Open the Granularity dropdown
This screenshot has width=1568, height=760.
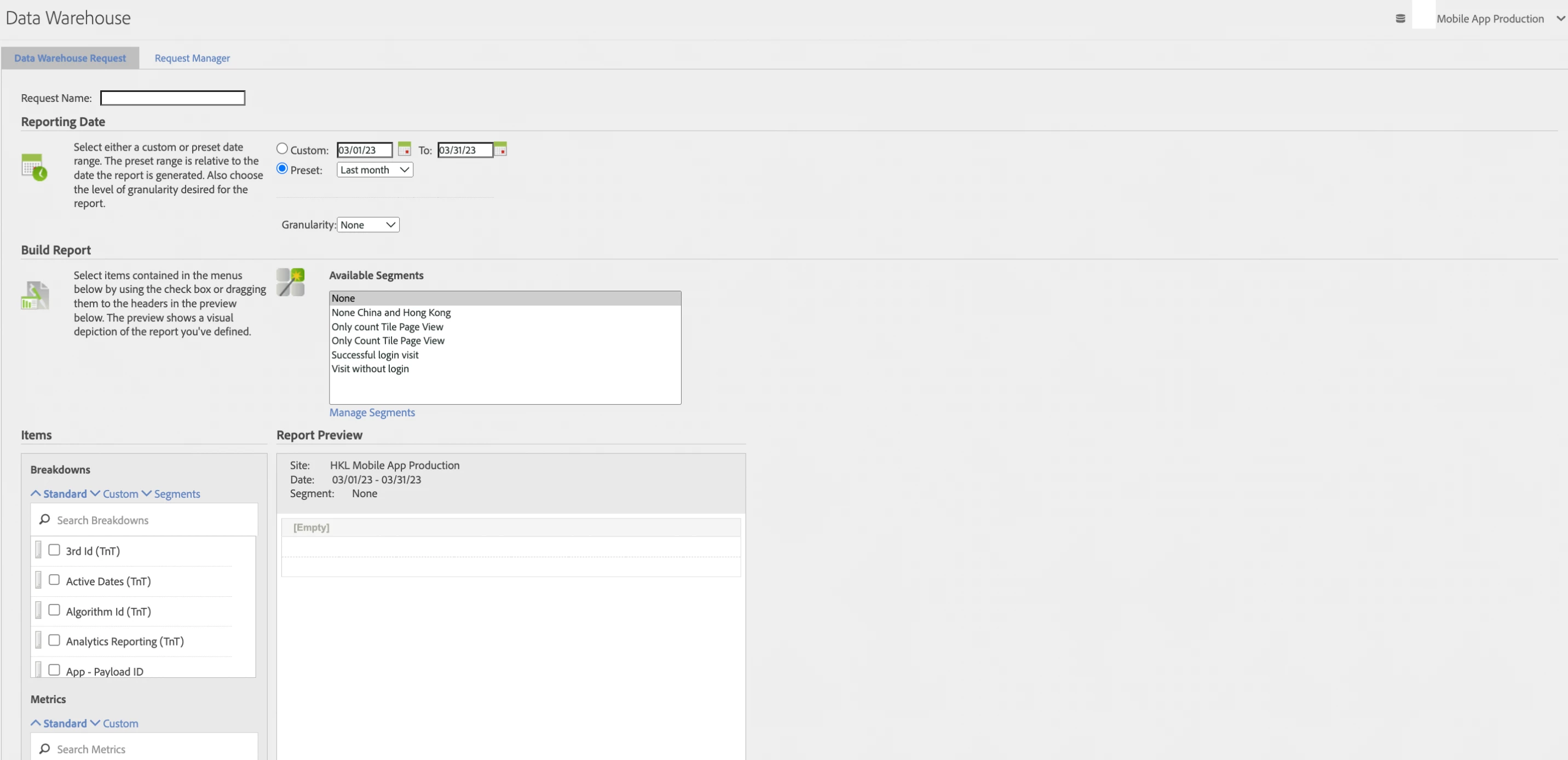pyautogui.click(x=368, y=224)
